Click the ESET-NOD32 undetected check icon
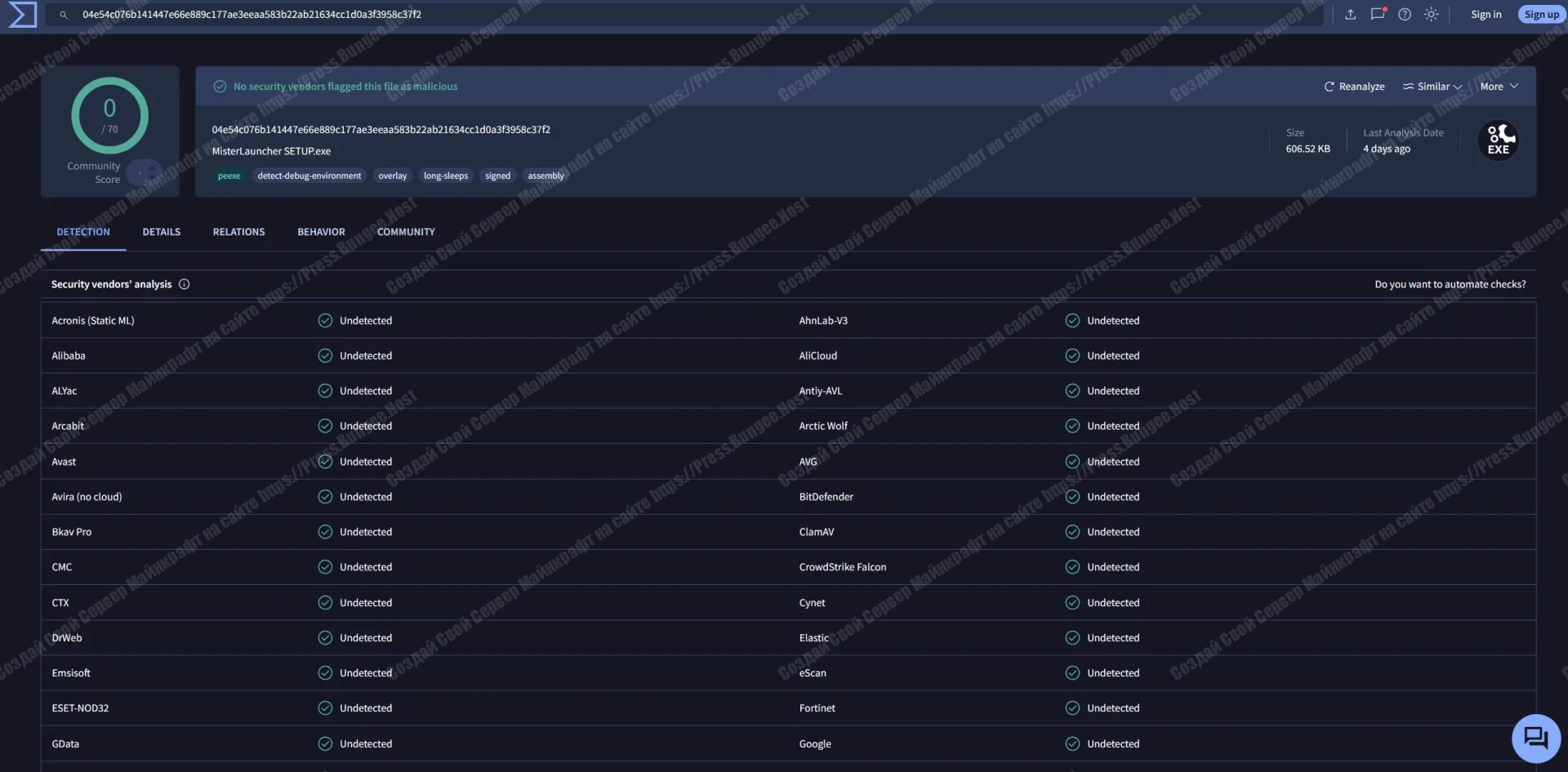Screen dimensions: 1568x772 325,708
